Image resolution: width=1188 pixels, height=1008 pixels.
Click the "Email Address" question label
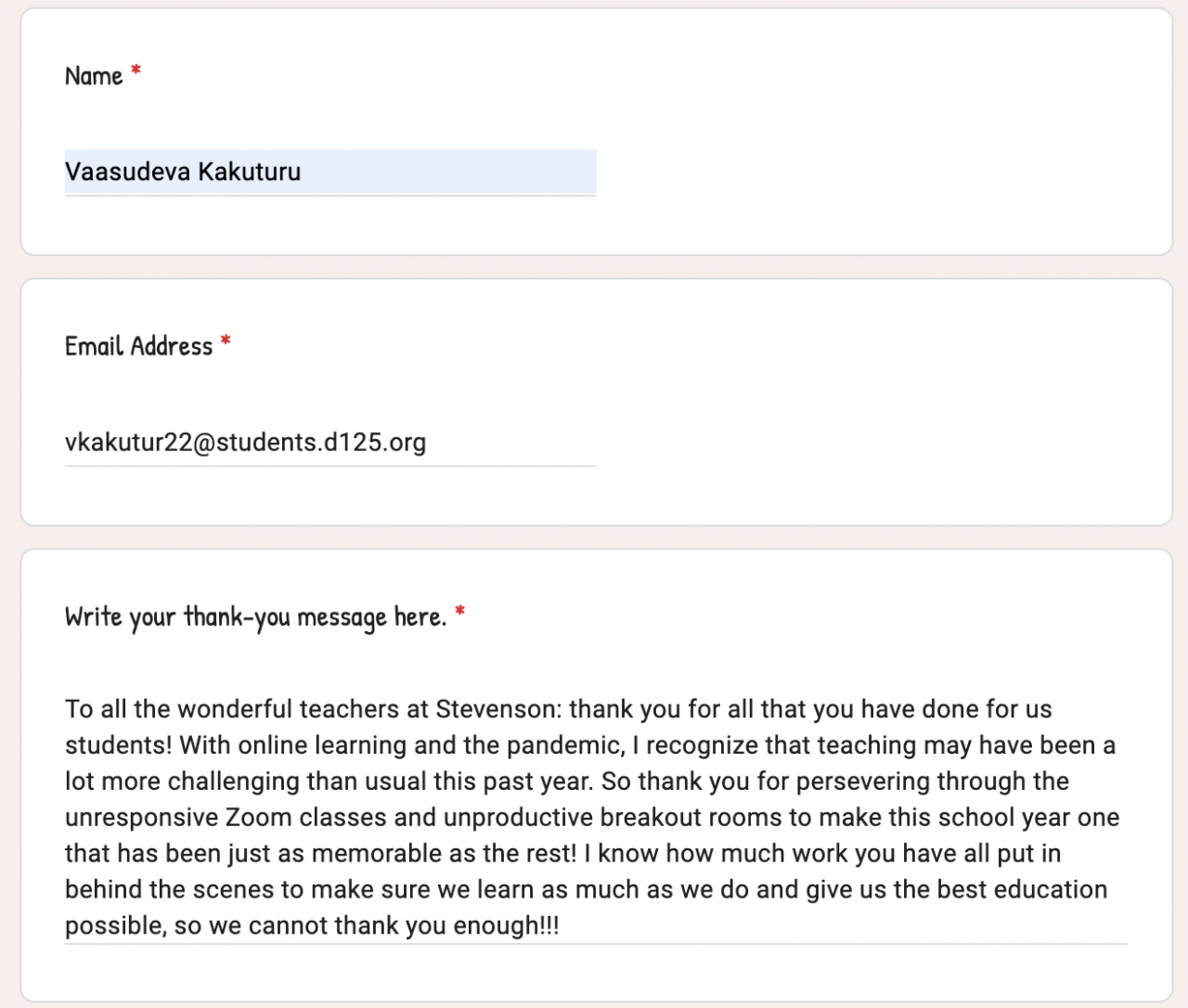[138, 346]
